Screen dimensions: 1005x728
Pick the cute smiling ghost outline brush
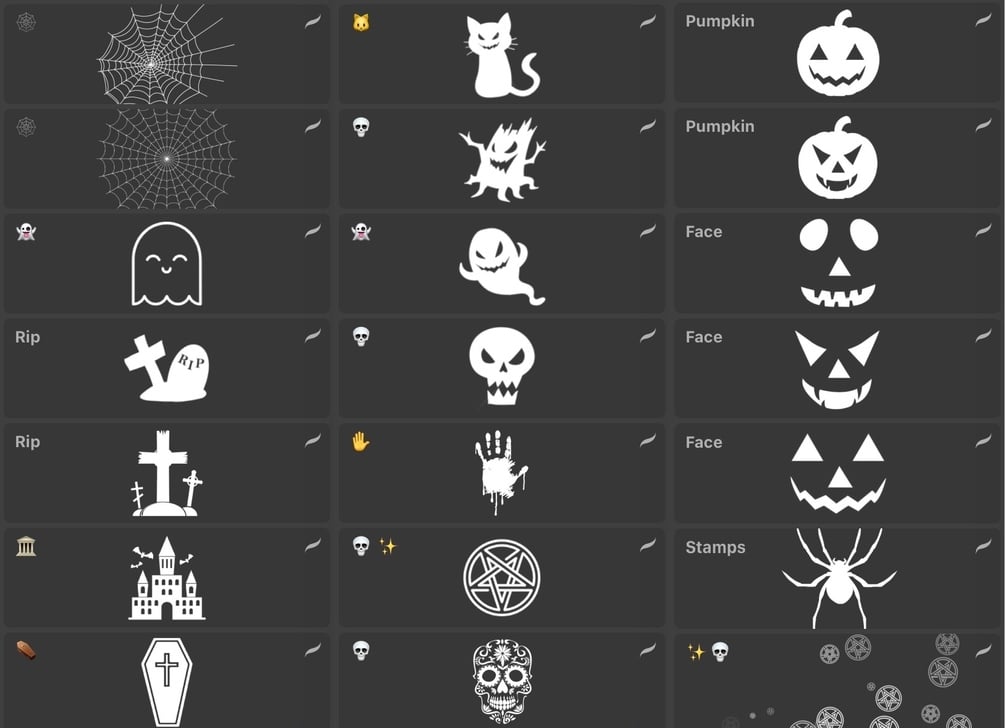coord(167,263)
